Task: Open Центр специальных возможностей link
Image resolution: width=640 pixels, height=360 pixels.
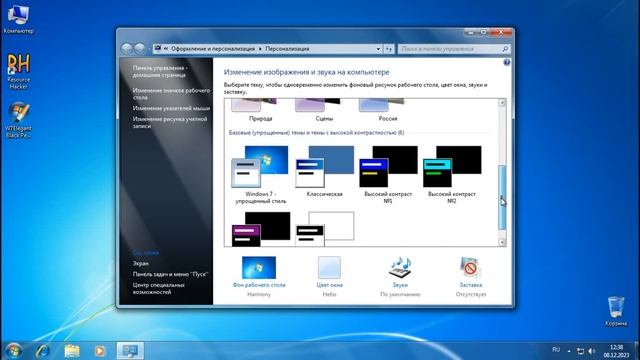Action: coord(158,289)
